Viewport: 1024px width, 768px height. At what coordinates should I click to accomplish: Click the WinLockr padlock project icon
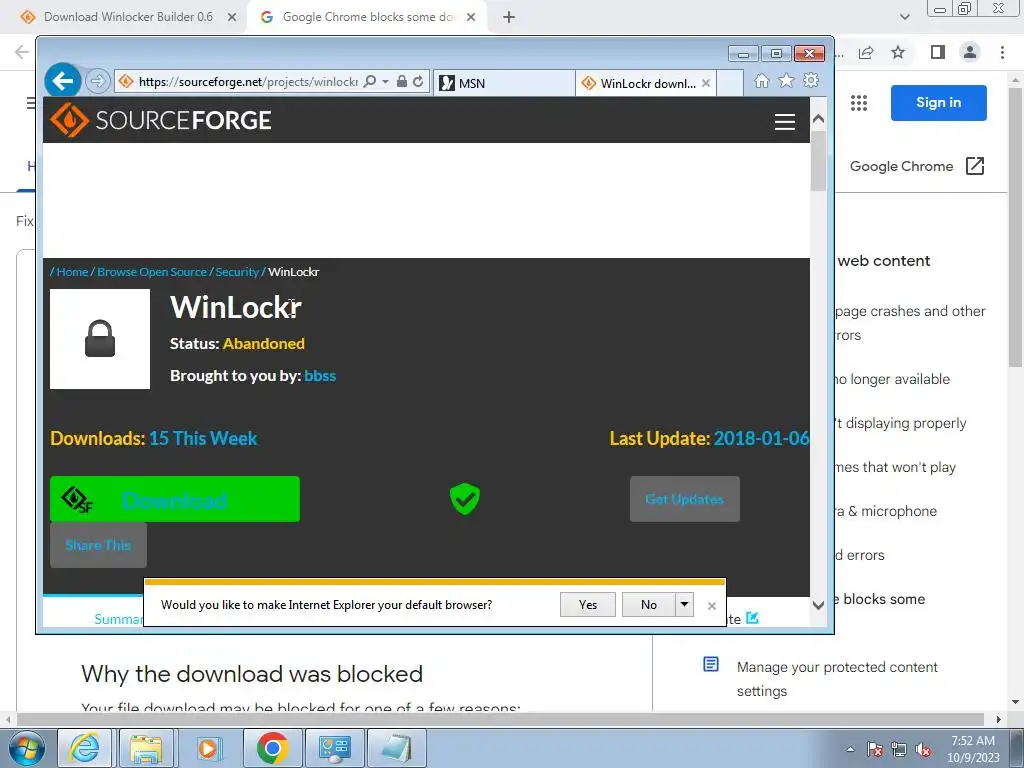(x=100, y=339)
